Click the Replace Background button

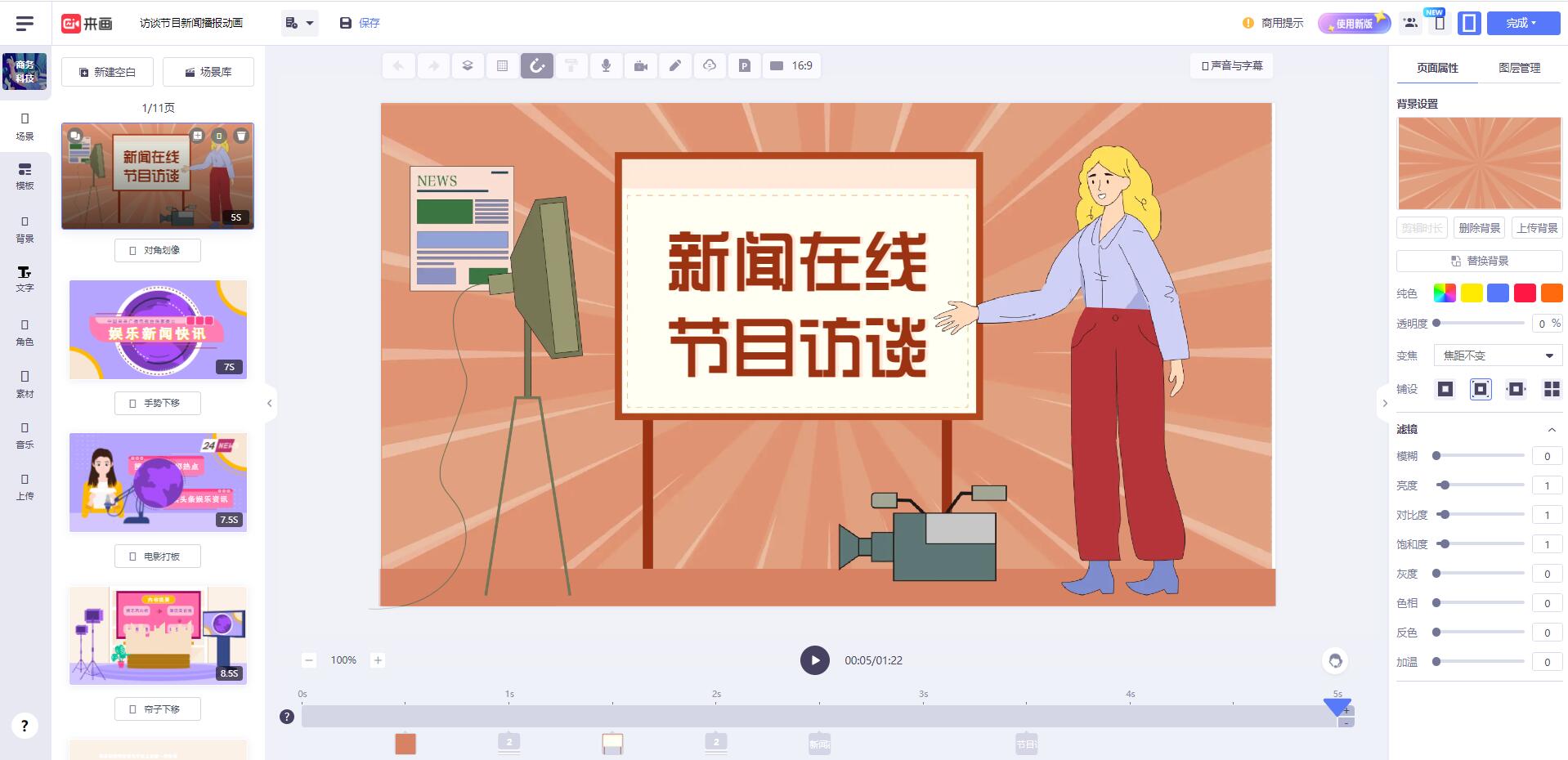click(1479, 261)
